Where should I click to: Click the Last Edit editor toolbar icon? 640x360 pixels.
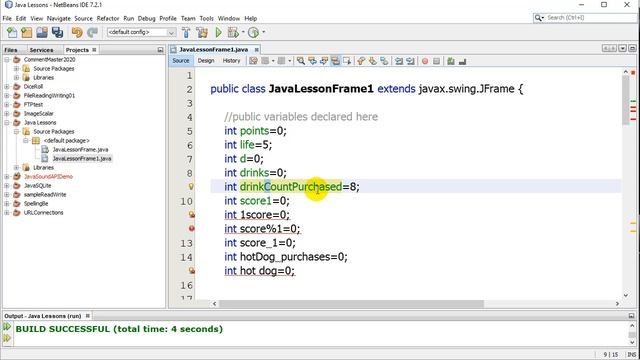point(253,61)
